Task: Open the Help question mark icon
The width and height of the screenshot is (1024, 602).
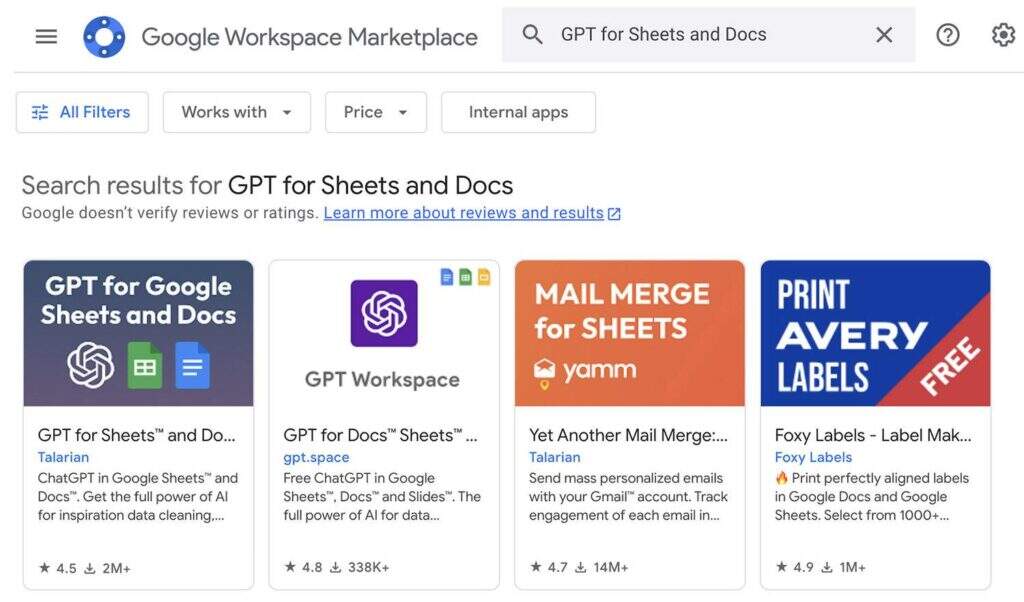Action: click(x=947, y=35)
